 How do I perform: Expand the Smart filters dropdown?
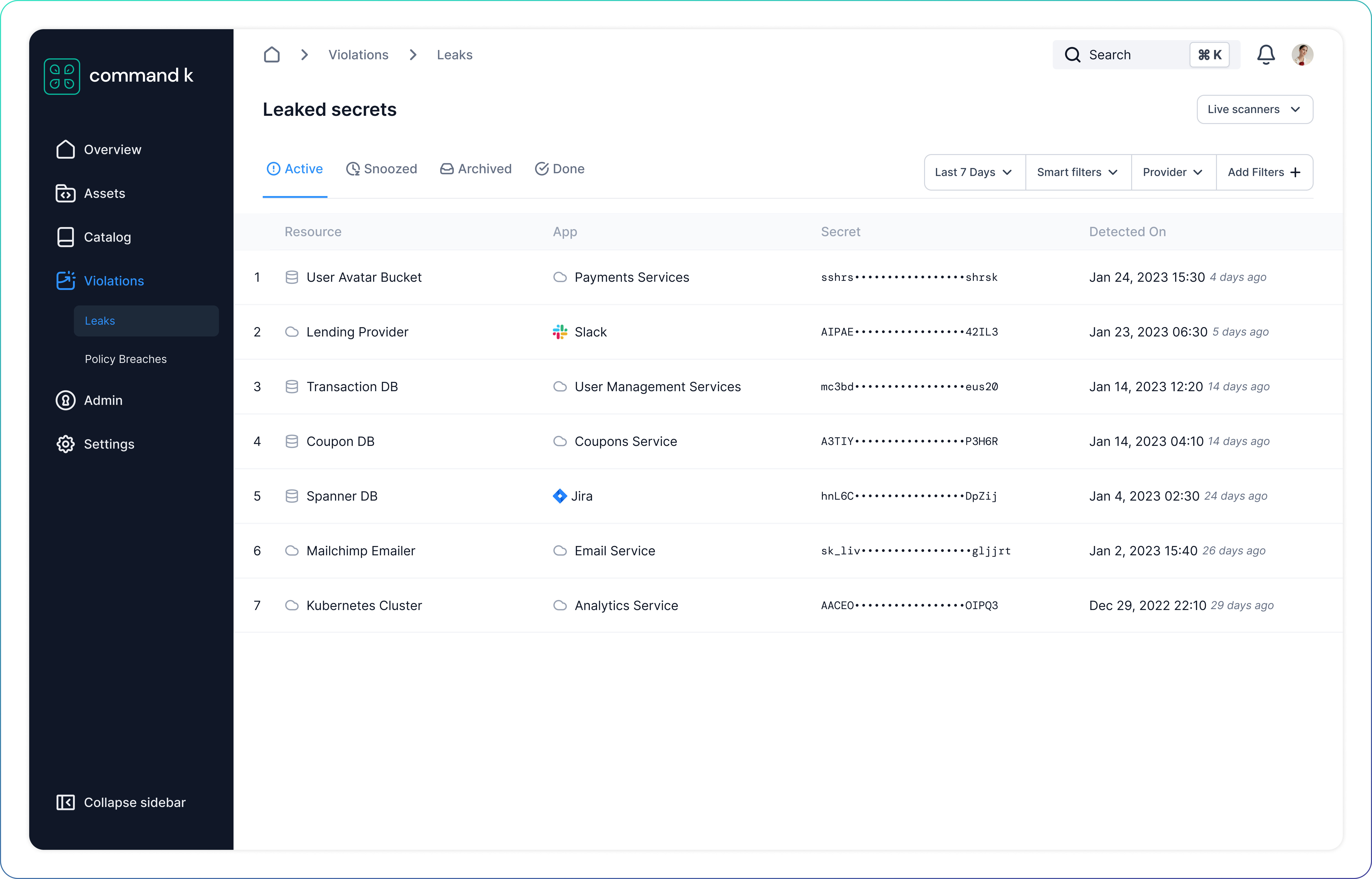pyautogui.click(x=1078, y=172)
